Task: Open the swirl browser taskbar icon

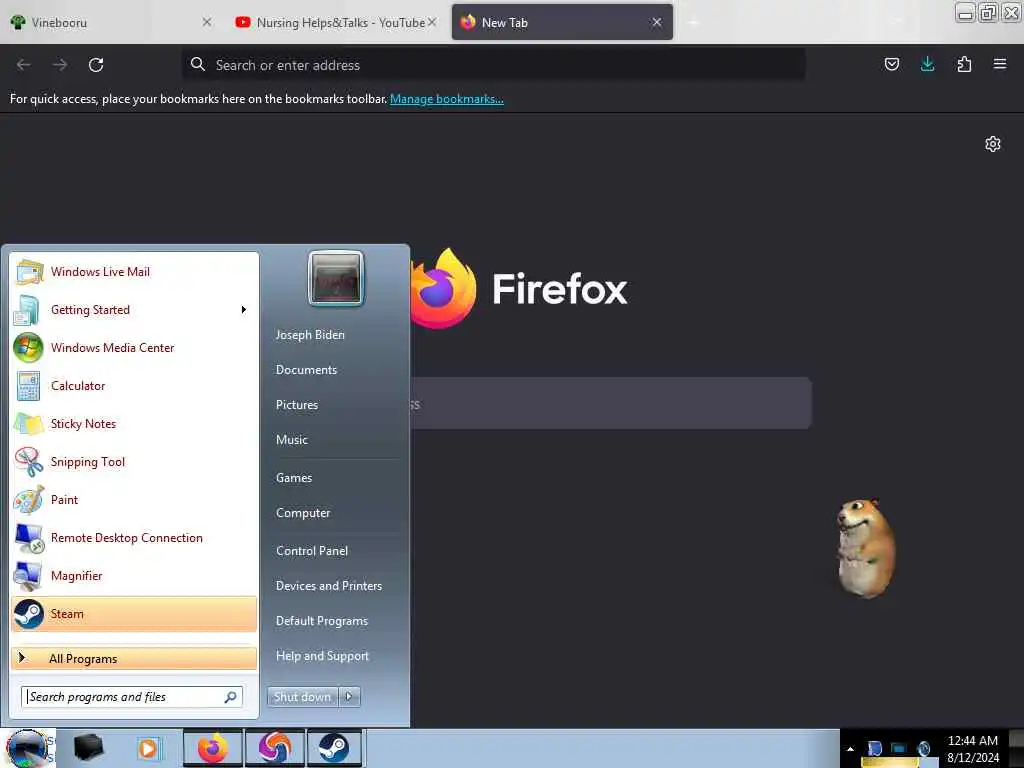Action: click(275, 748)
